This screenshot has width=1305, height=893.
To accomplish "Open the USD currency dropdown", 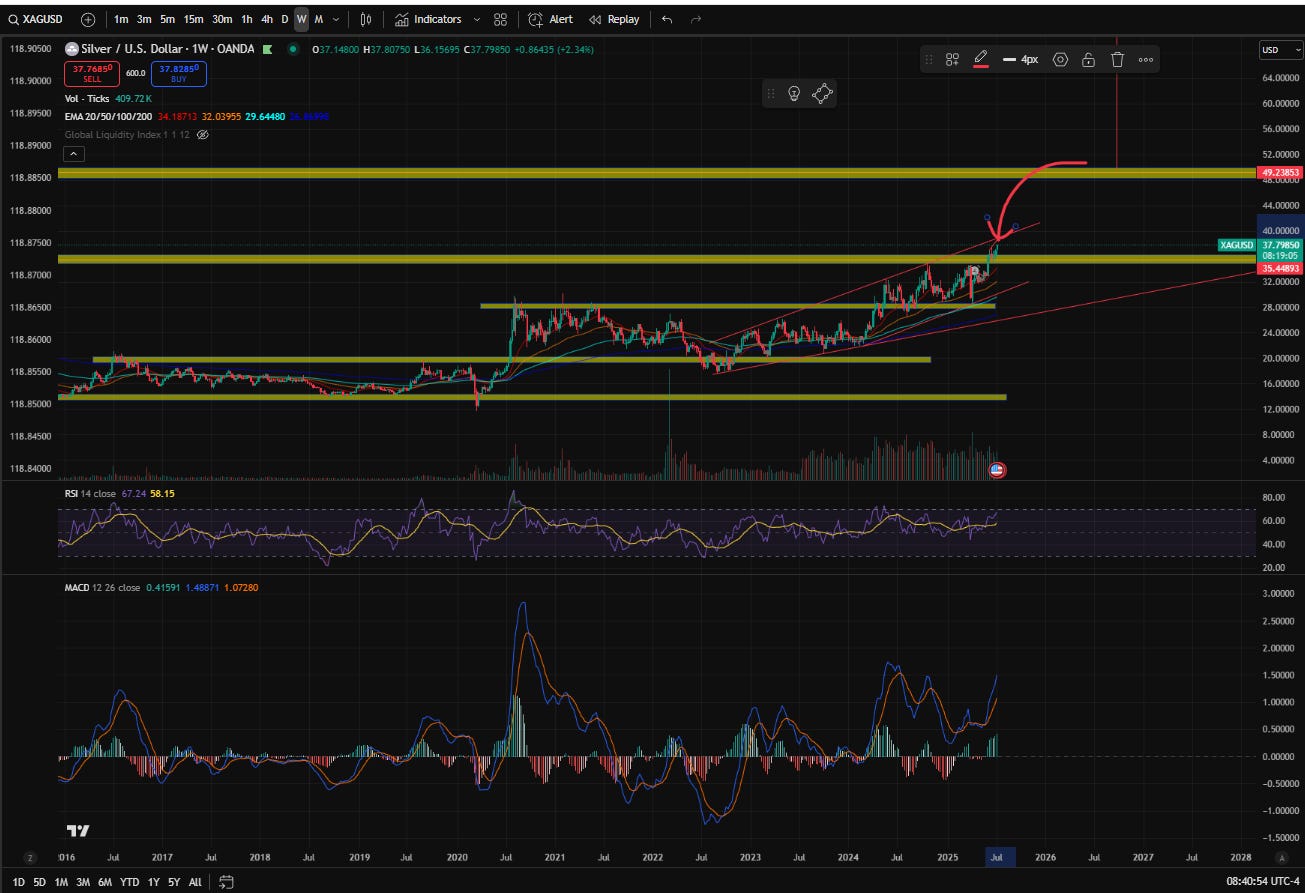I will pos(1280,49).
